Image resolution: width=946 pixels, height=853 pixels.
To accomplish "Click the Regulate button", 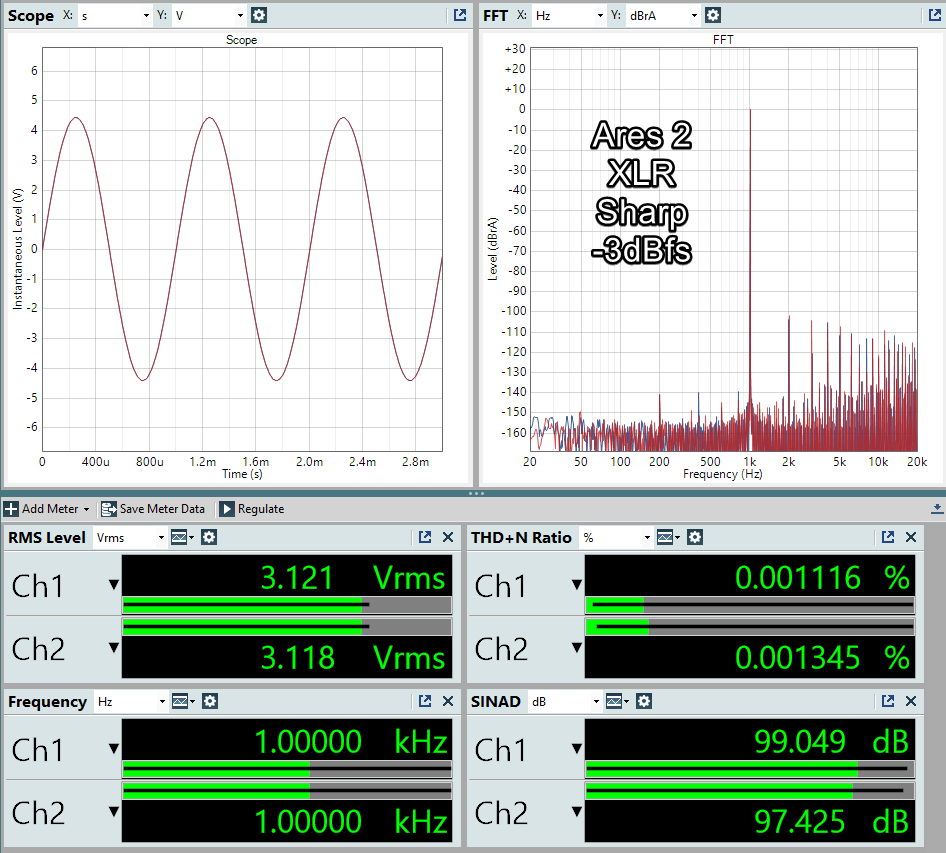I will tap(252, 509).
